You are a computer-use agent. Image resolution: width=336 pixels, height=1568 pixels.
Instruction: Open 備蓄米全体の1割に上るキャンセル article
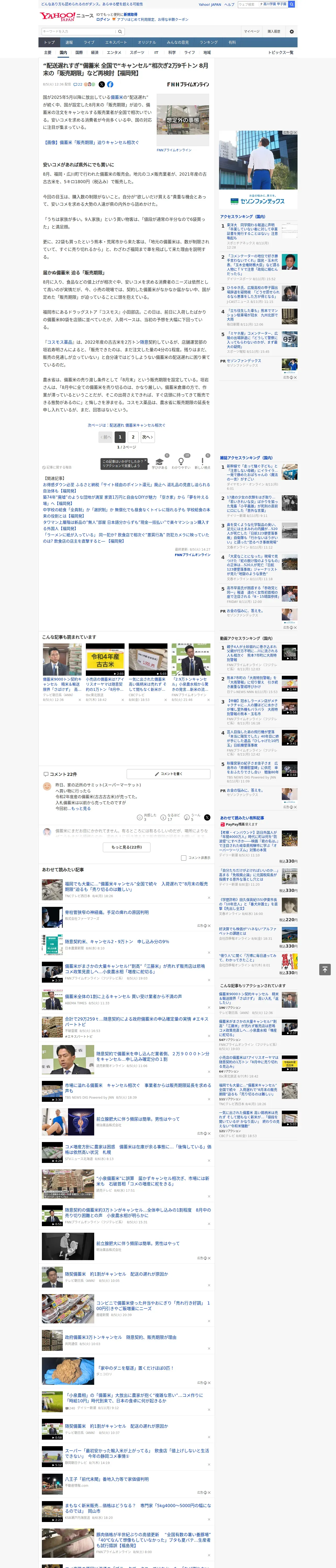click(x=123, y=996)
